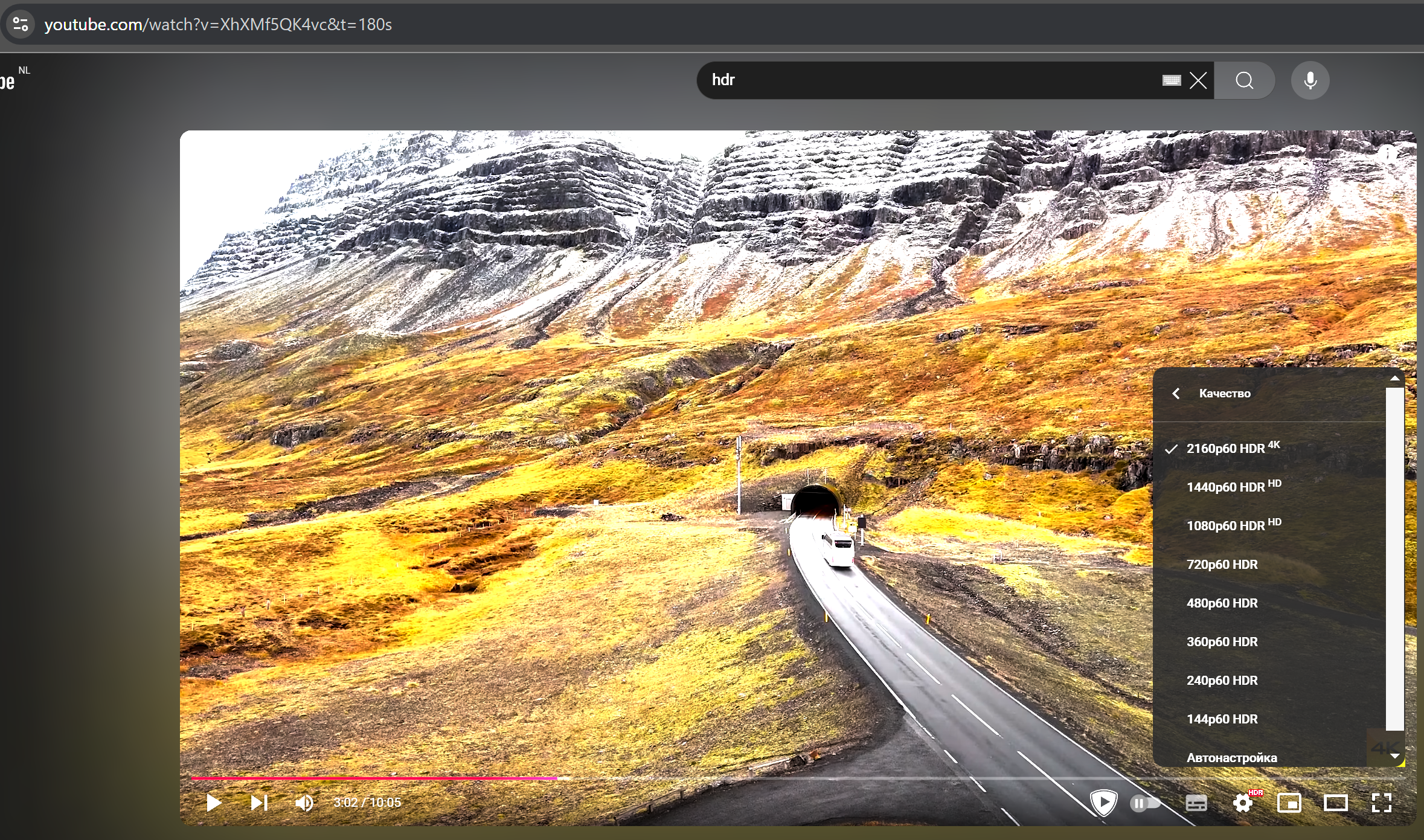
Task: Submit search with magnifier button
Action: tap(1244, 80)
